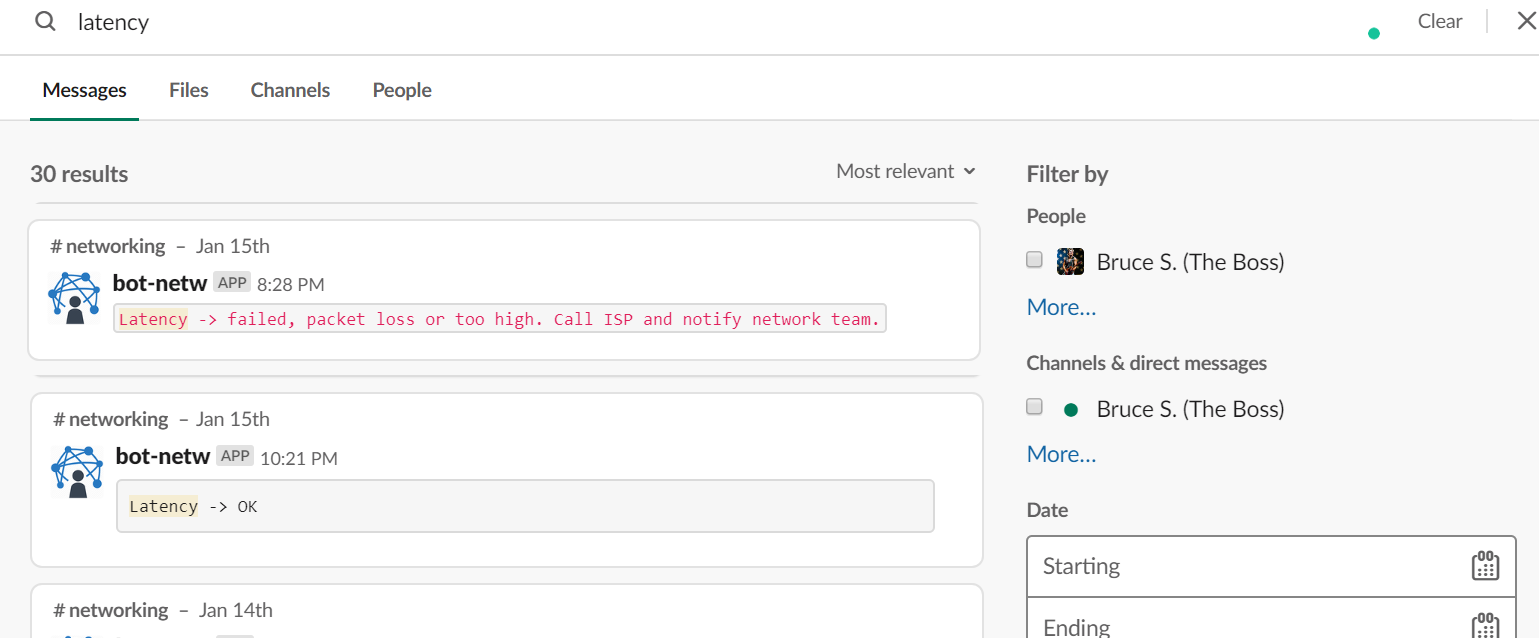1539x638 pixels.
Task: Close the search panel with X
Action: 1525,21
